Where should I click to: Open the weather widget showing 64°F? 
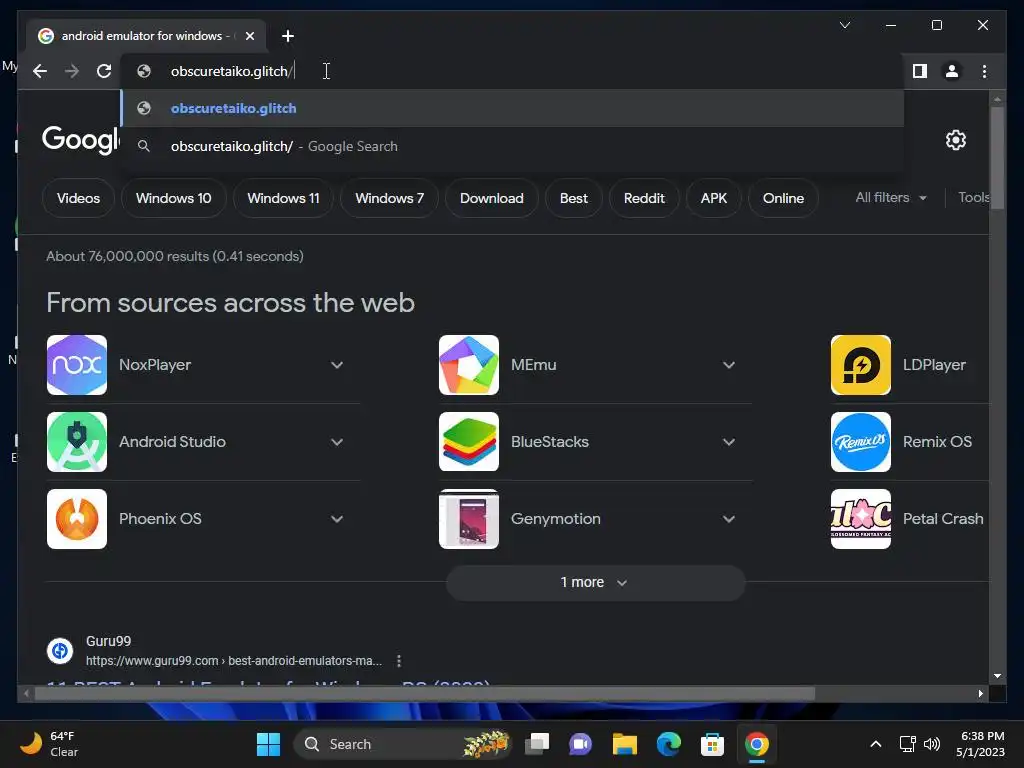pyautogui.click(x=50, y=744)
